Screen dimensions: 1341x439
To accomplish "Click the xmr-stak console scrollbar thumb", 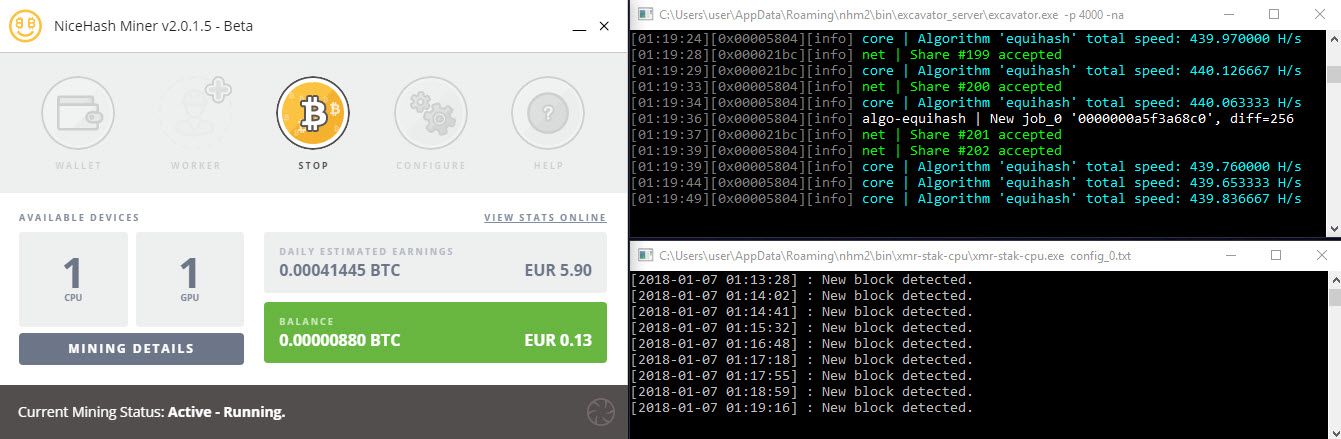I will click(1333, 298).
